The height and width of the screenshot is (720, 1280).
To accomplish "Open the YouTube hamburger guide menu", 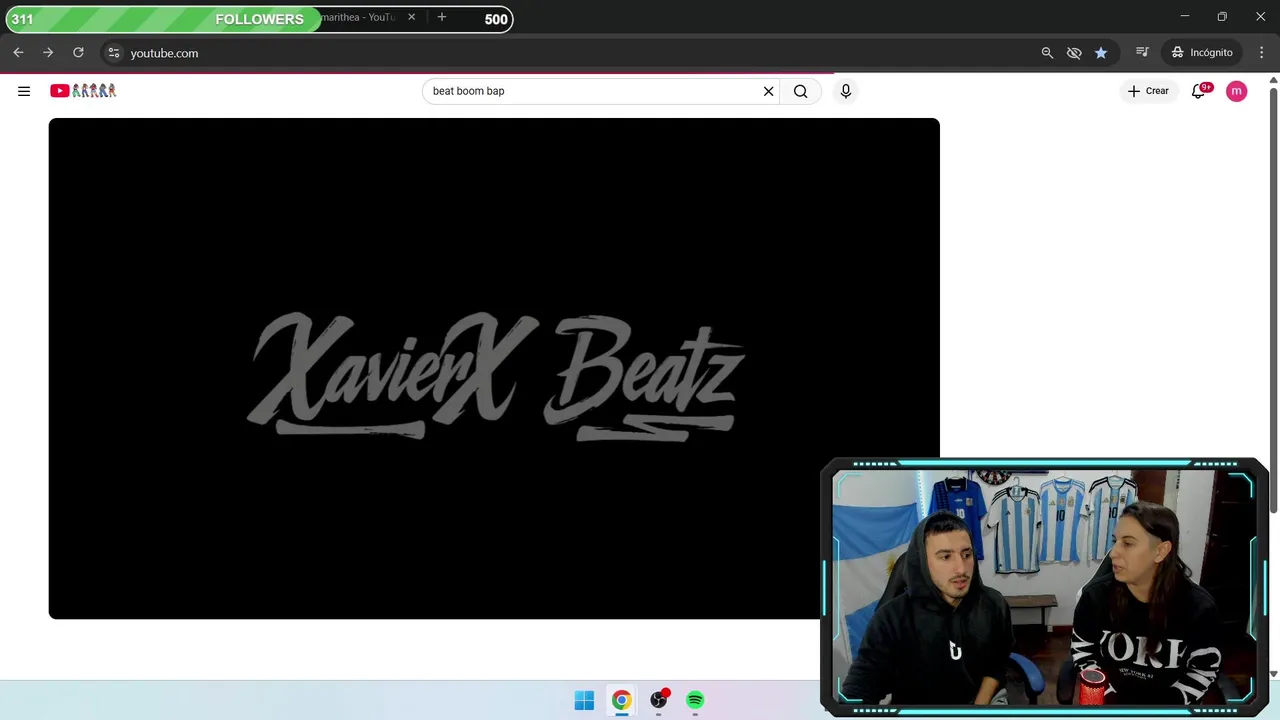I will [24, 91].
